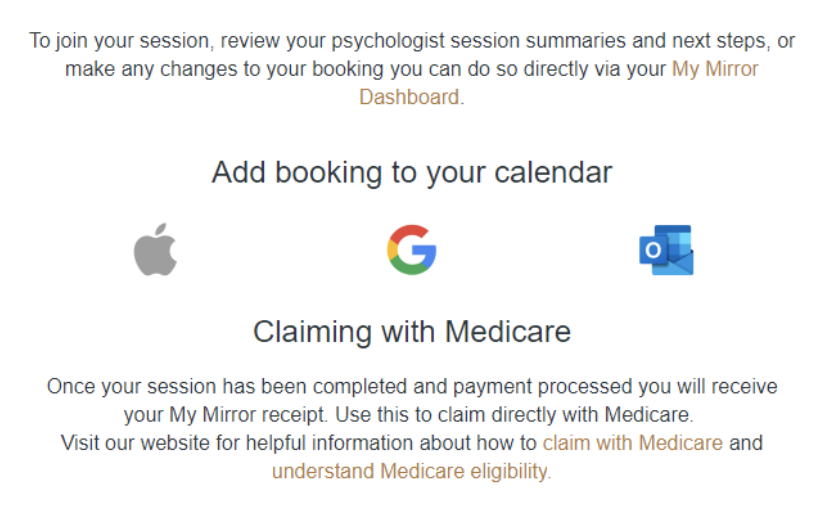The width and height of the screenshot is (834, 520).
Task: Open 'understand Medicare eligibility' link
Action: tap(410, 470)
